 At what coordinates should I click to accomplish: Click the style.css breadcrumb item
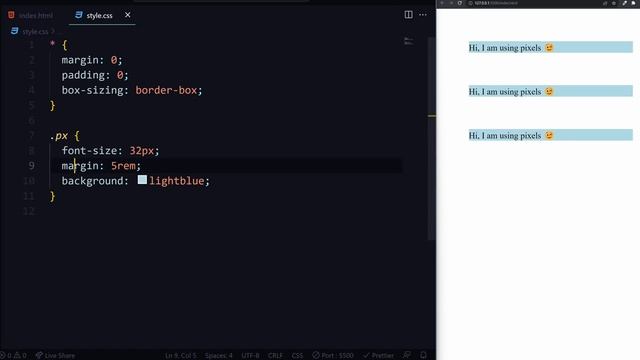pyautogui.click(x=35, y=31)
